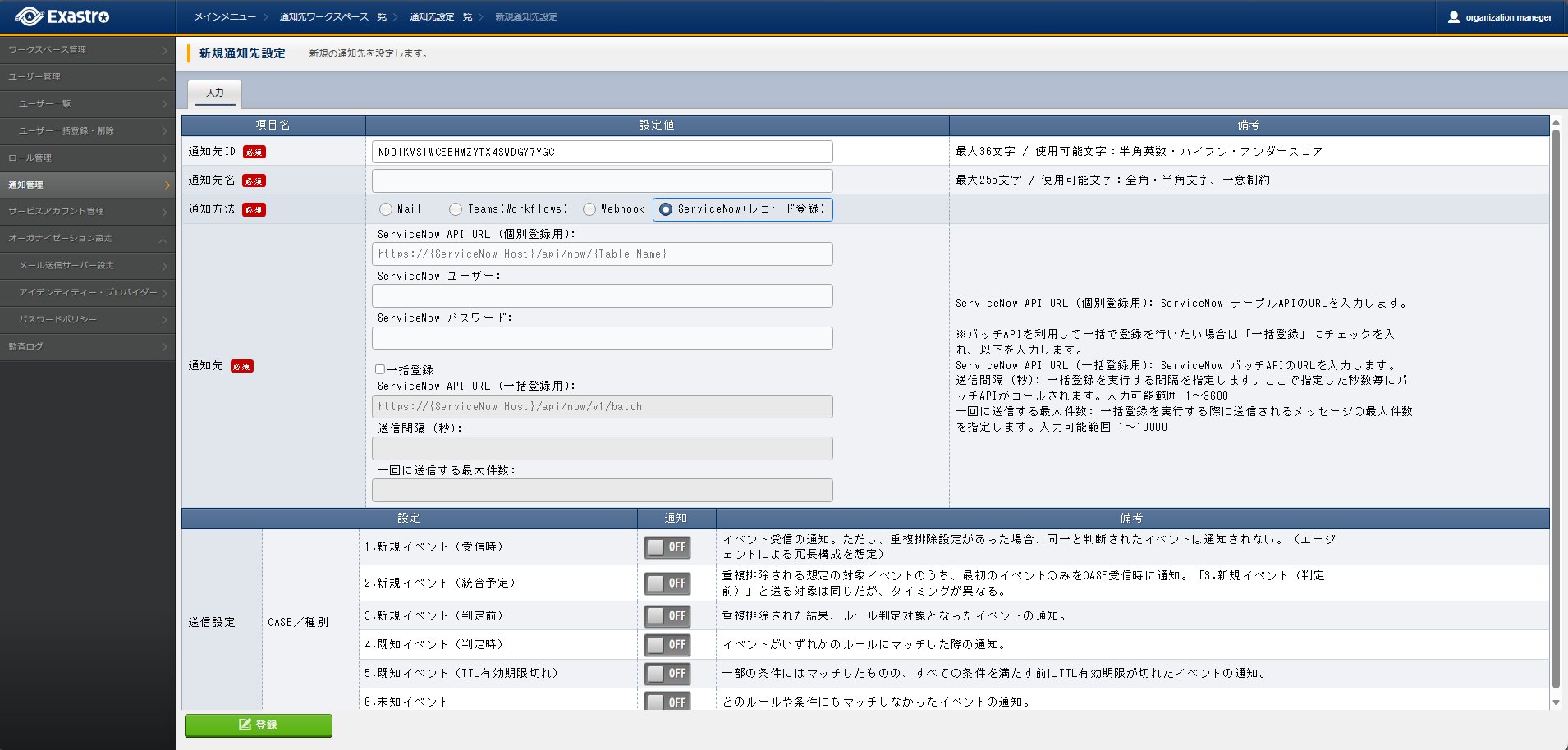1568x750 pixels.
Task: Open ユーザー一括登録・削除 sidebar item
Action: coord(88,131)
